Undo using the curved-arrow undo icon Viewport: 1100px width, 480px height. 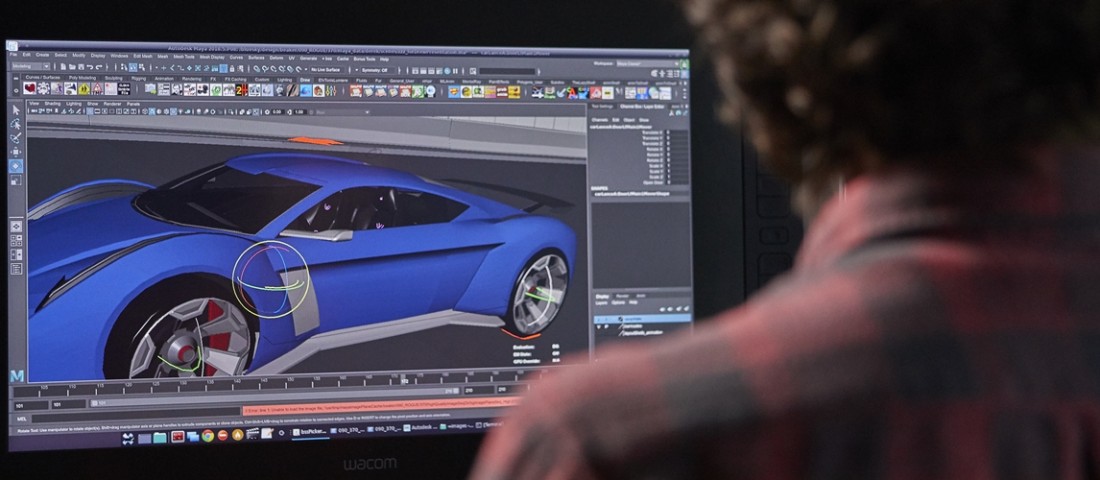click(x=90, y=67)
